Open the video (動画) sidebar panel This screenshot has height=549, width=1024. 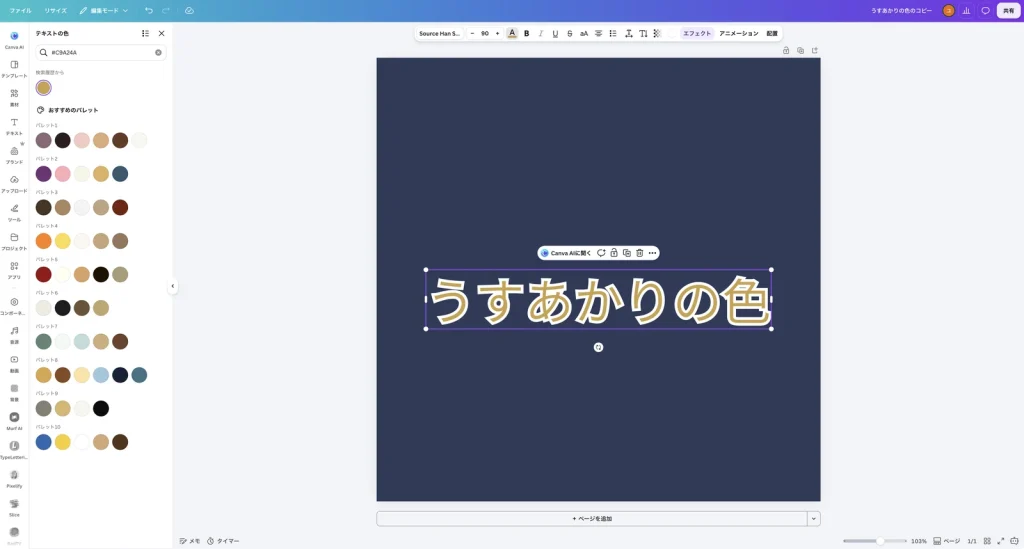tap(14, 363)
